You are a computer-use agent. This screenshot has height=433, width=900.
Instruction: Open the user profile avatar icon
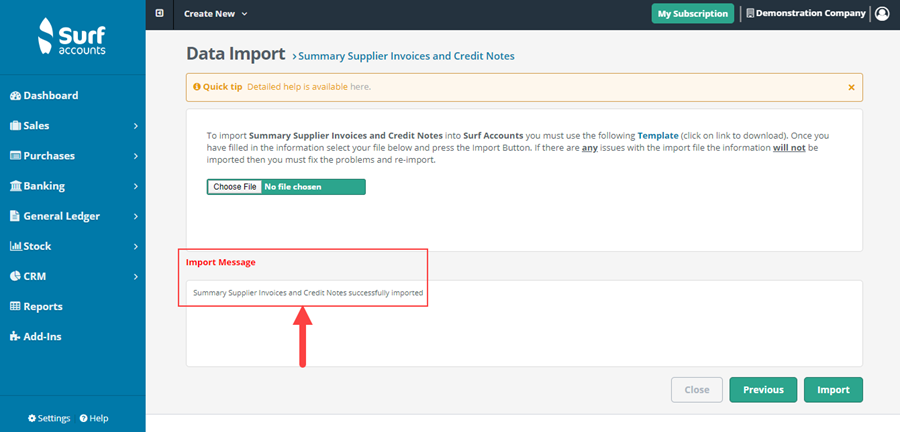pyautogui.click(x=882, y=14)
